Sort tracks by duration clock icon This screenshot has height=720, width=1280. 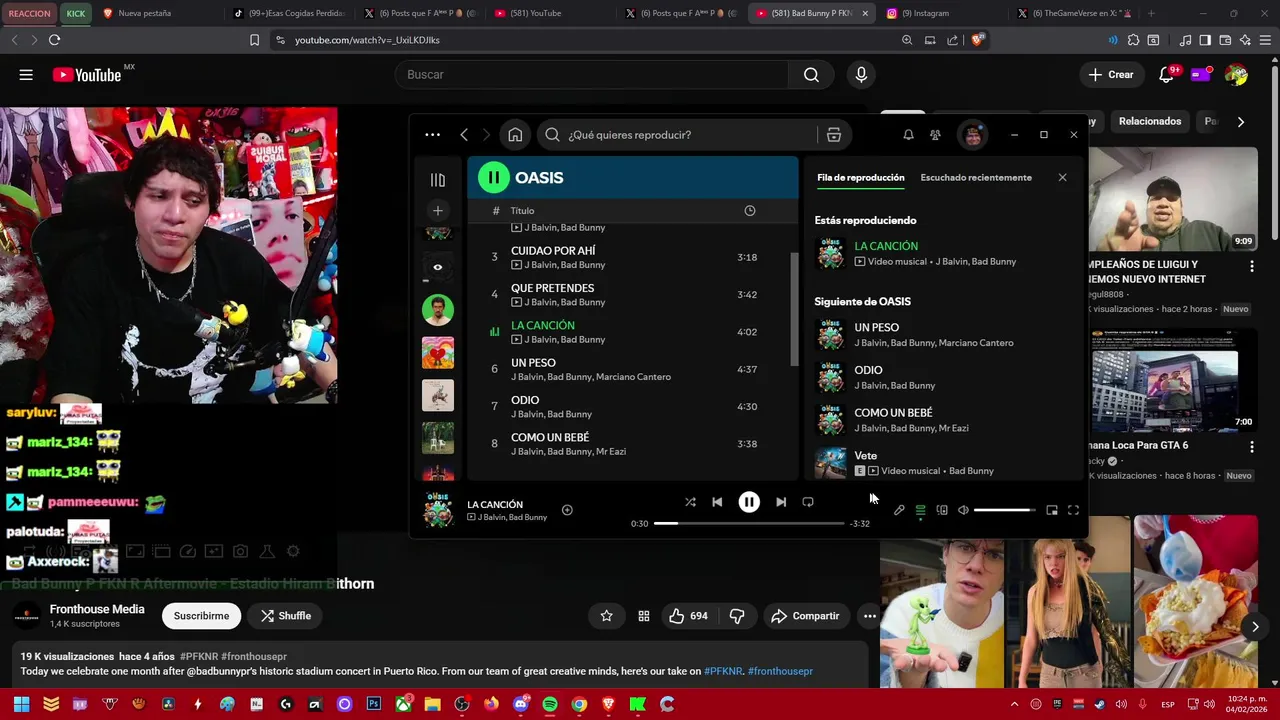(749, 210)
